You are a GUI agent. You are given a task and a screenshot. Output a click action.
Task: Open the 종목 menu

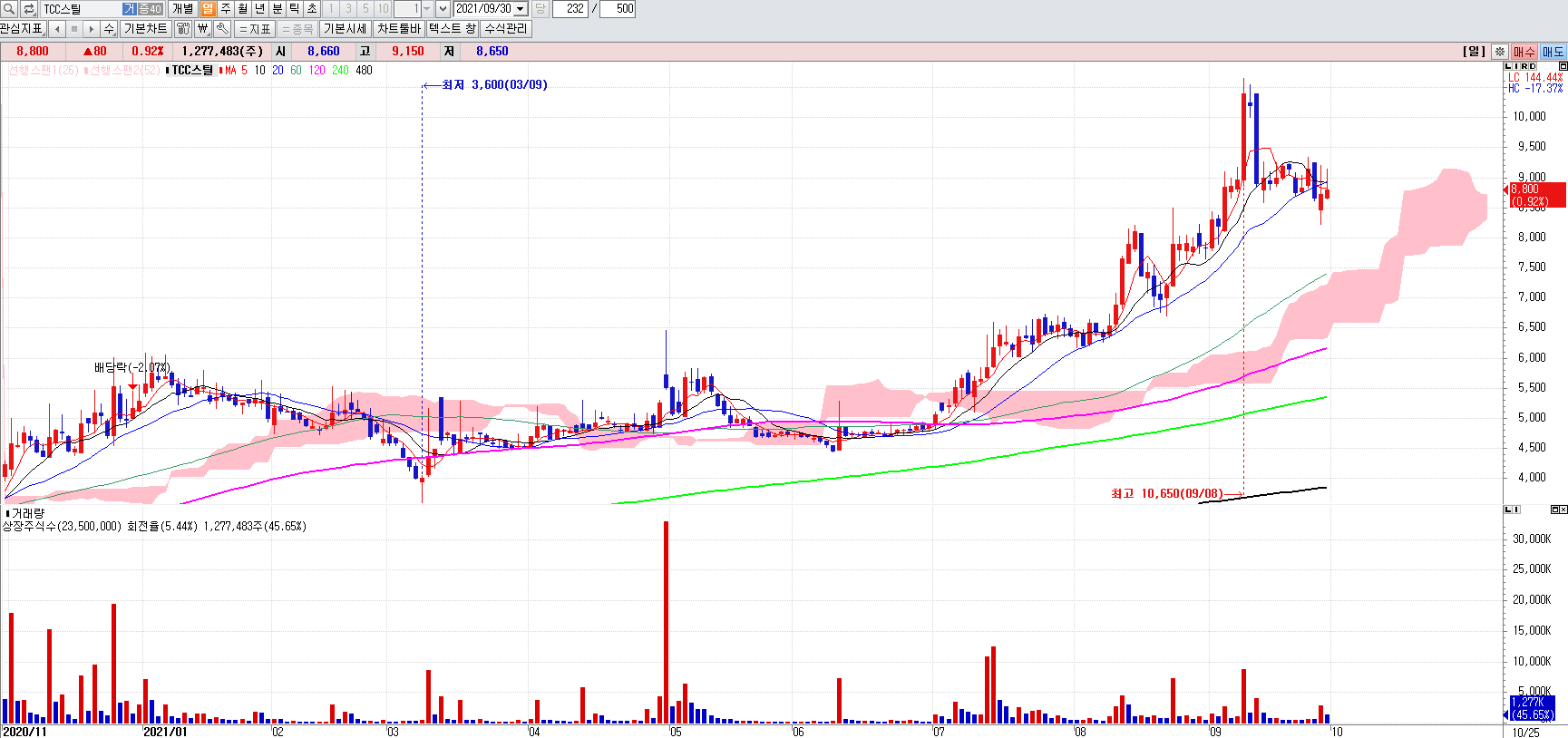(297, 28)
